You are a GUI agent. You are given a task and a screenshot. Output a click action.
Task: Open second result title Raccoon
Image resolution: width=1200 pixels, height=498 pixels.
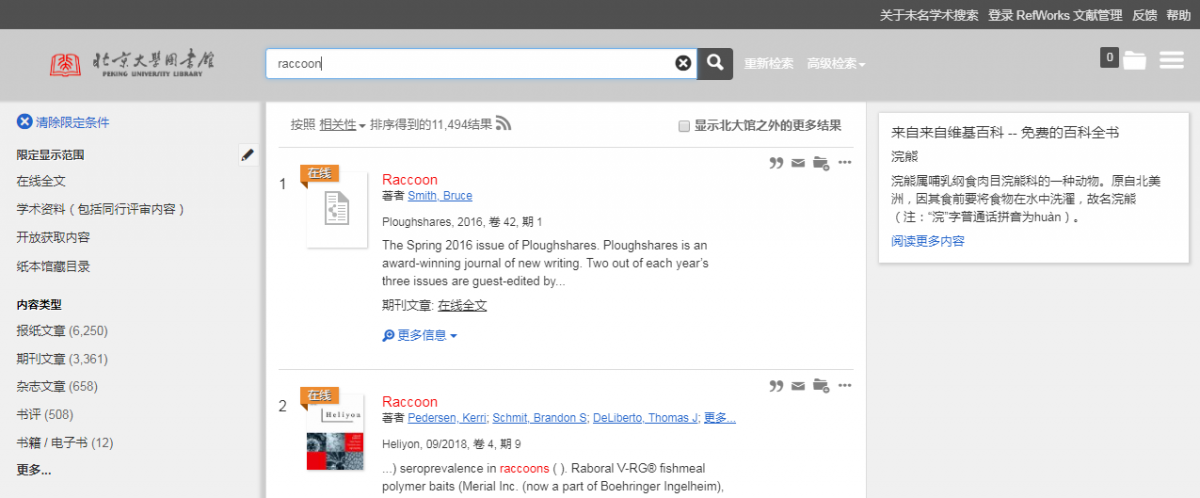410,402
